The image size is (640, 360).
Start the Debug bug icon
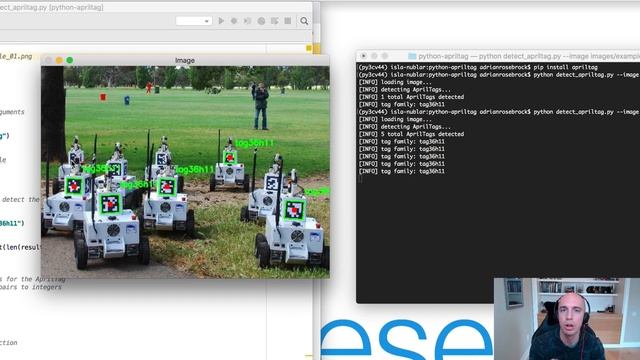[x=234, y=21]
